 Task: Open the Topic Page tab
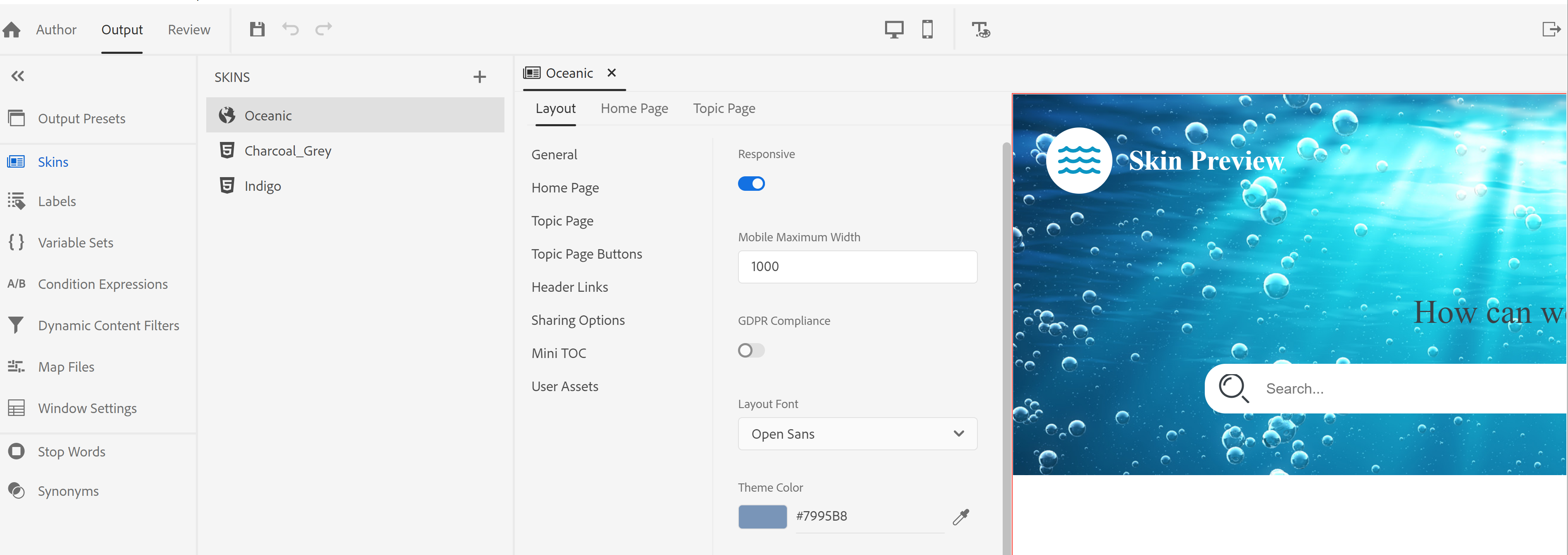(x=724, y=108)
